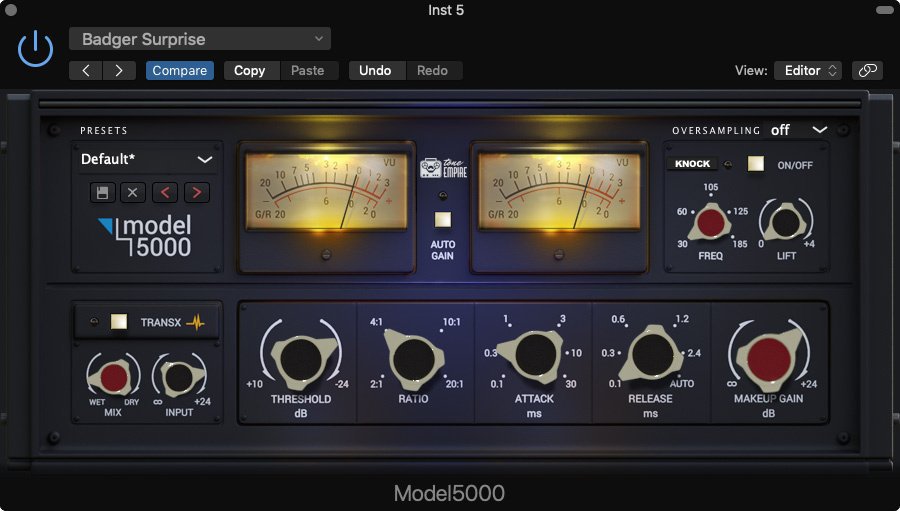900x511 pixels.
Task: Toggle the plugin power bypass button
Action: (36, 49)
